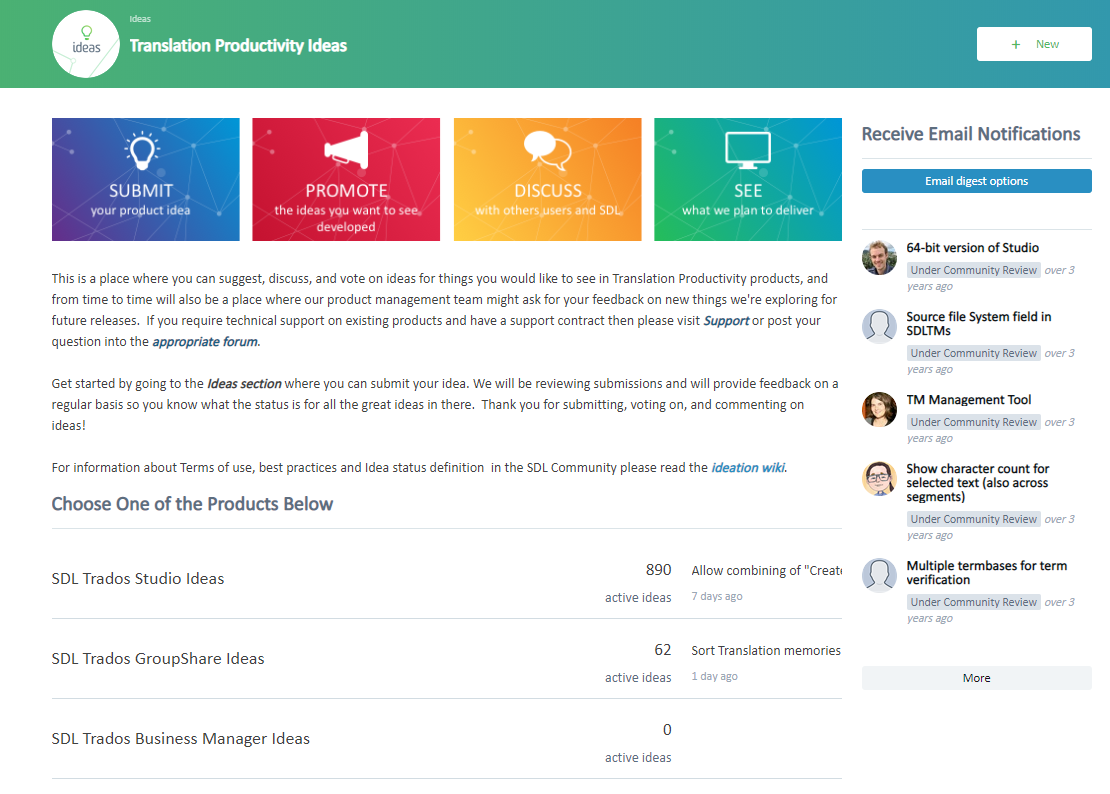Click the New button
The height and width of the screenshot is (794, 1110).
(x=1034, y=44)
